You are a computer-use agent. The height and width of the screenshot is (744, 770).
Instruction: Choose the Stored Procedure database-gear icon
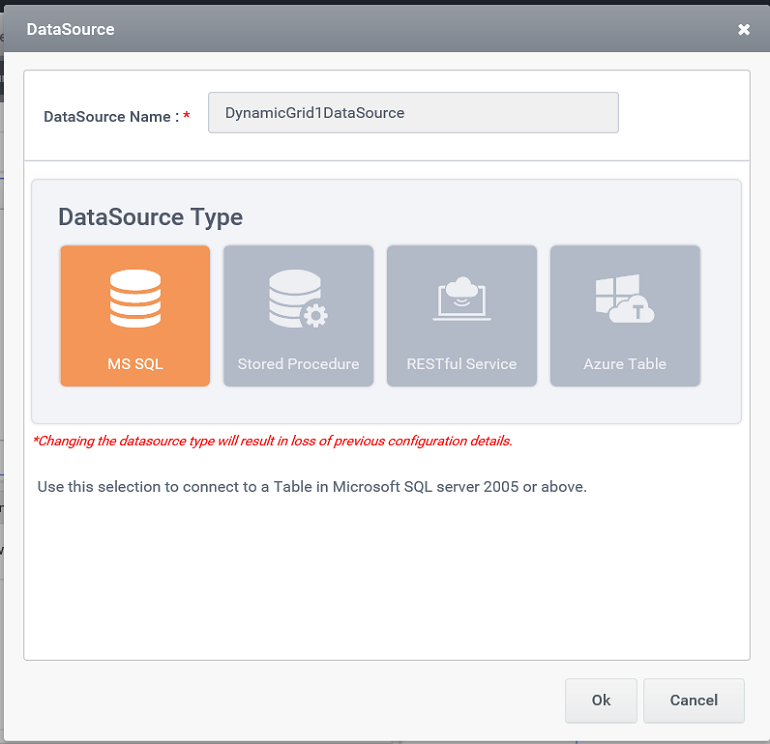point(298,298)
